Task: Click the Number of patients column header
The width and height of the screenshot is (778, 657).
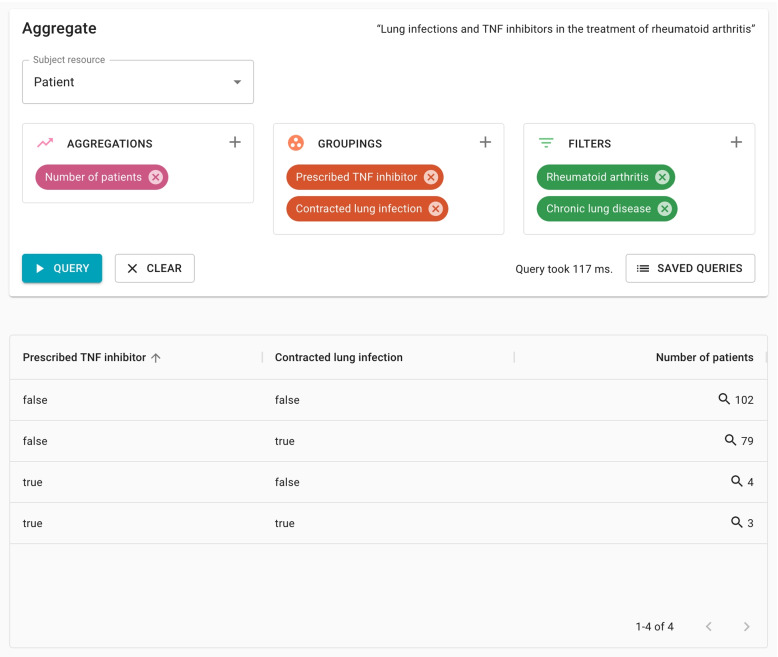Action: pyautogui.click(x=704, y=357)
